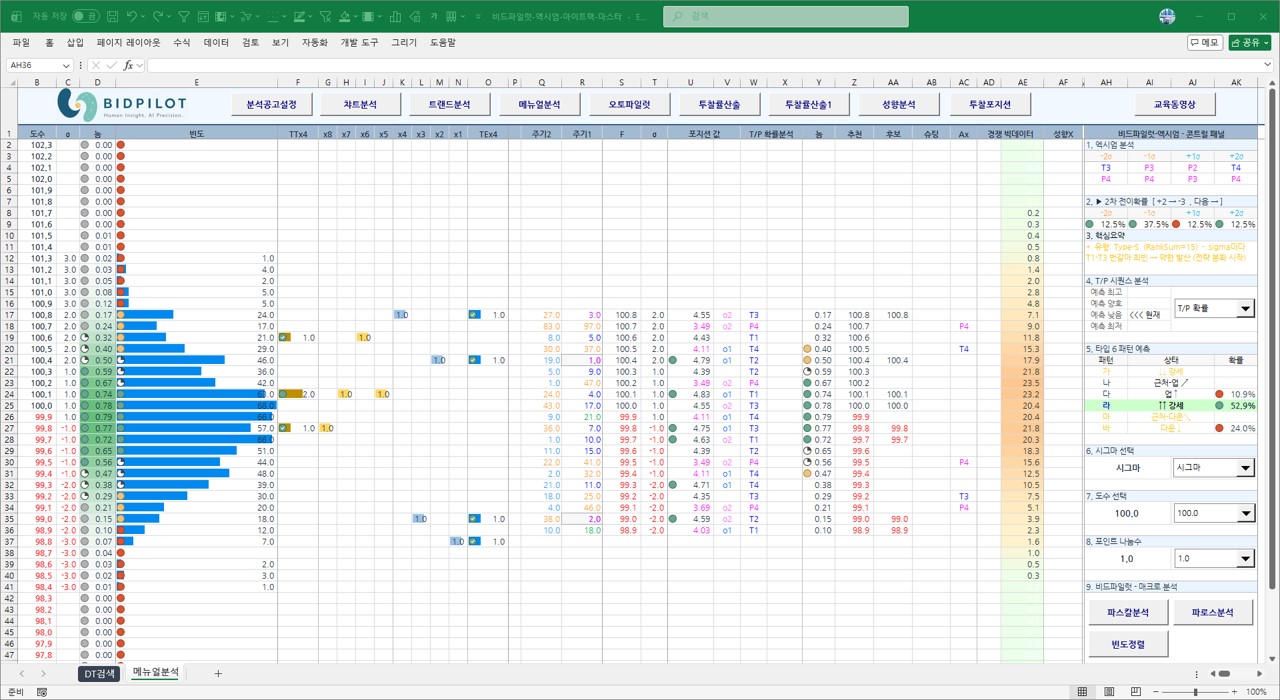Click the Name Box showing AH36
This screenshot has width=1280, height=700.
pyautogui.click(x=40, y=65)
